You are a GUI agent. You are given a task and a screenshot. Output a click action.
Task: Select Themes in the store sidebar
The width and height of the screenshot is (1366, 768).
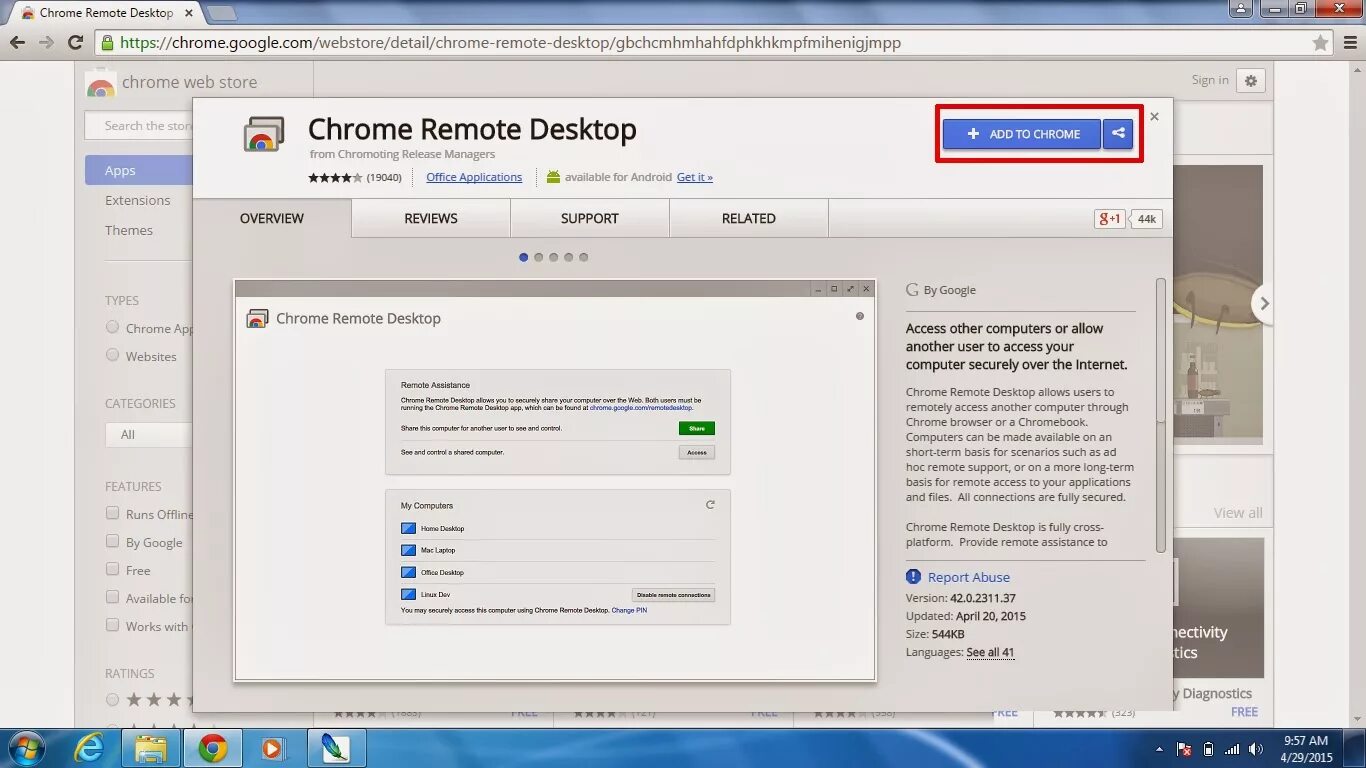pyautogui.click(x=129, y=230)
